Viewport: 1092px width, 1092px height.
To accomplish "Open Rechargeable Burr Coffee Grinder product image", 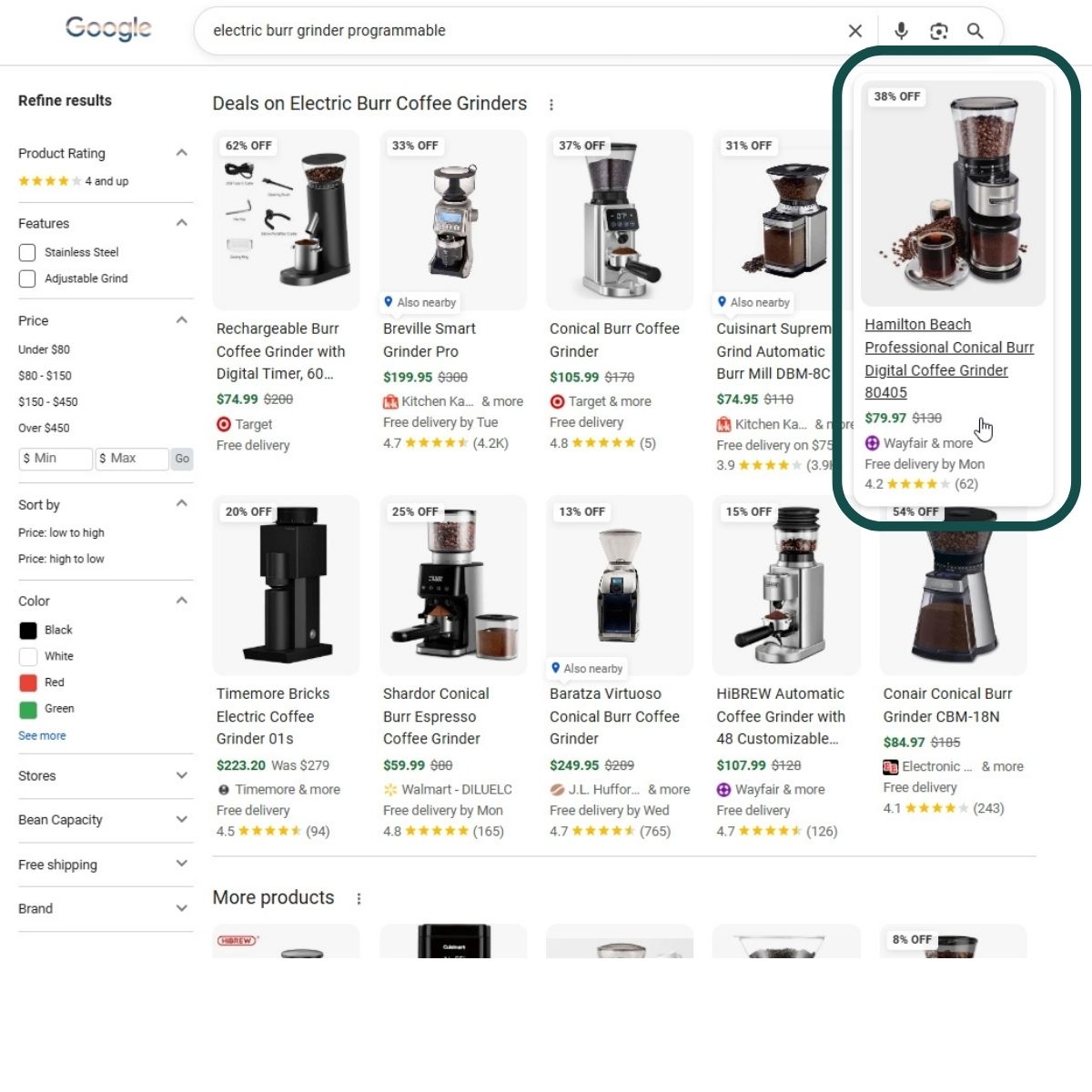I will coord(286,220).
